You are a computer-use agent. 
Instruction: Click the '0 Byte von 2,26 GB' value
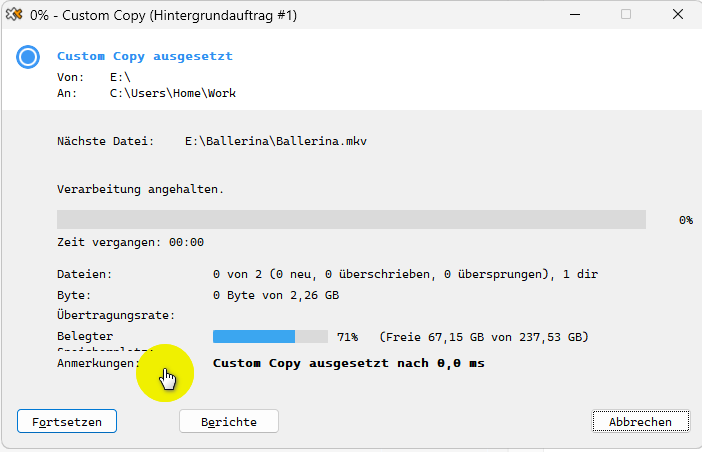coord(275,296)
